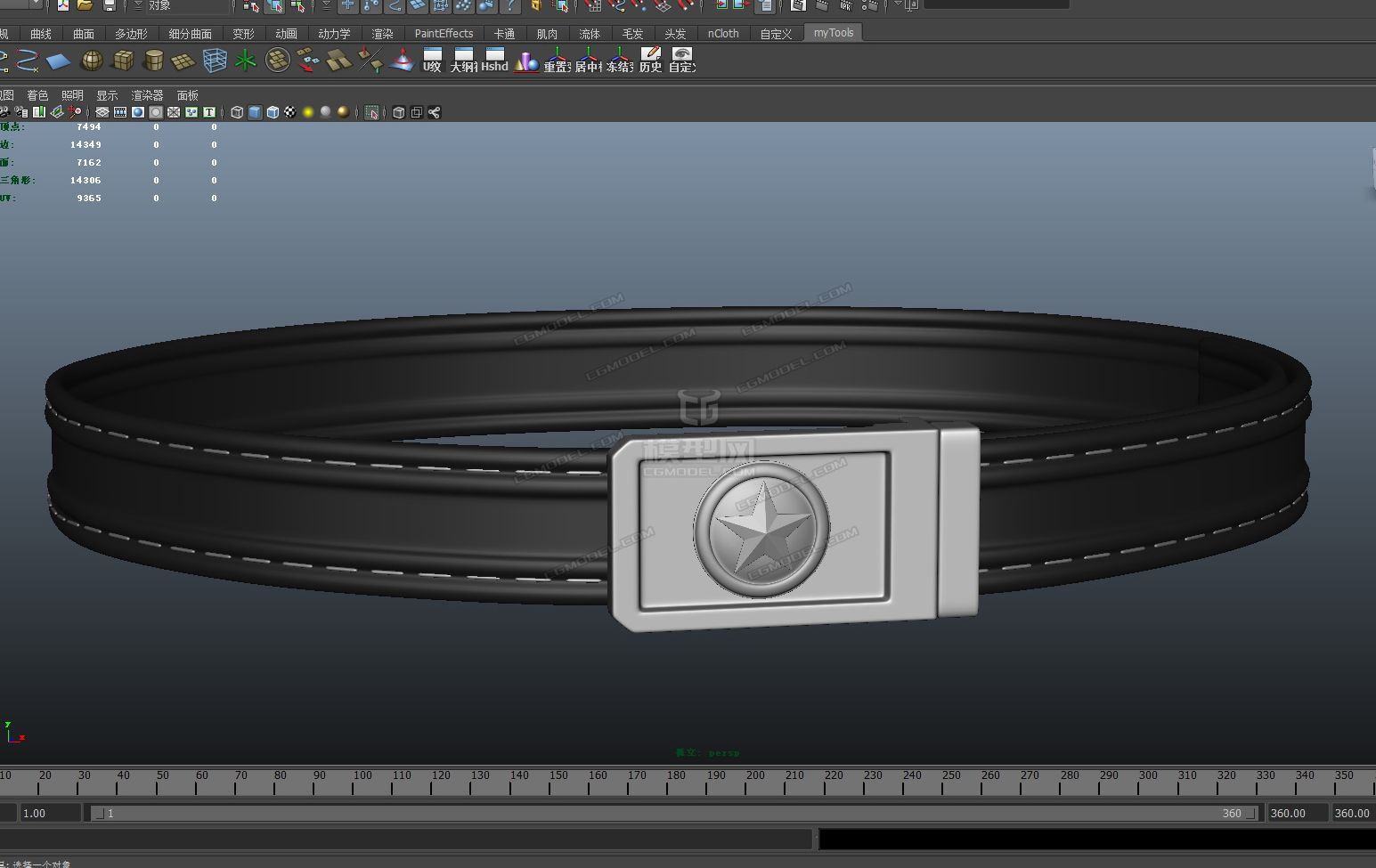The width and height of the screenshot is (1376, 868).
Task: Freeze transformations with the 冻结 shelf icon
Action: 621,61
